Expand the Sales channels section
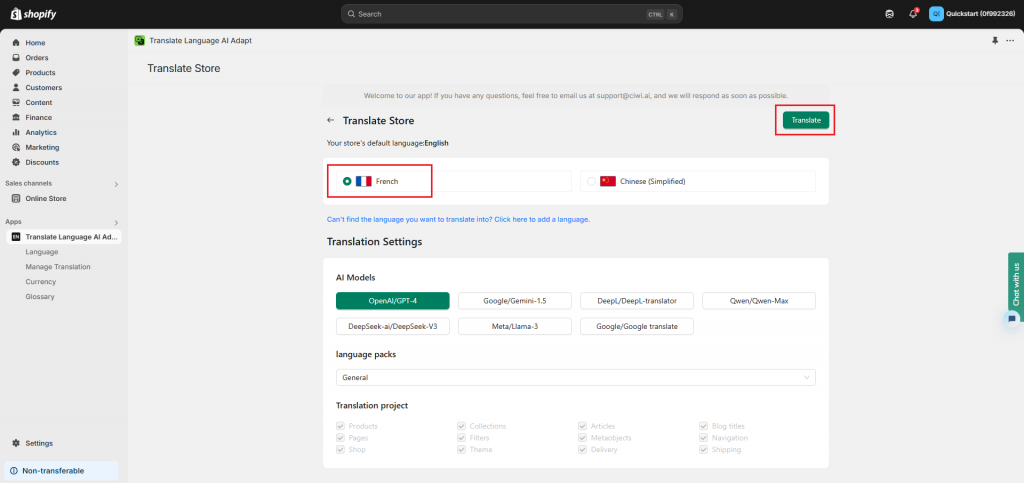Viewport: 1024px width, 483px height. pos(116,184)
